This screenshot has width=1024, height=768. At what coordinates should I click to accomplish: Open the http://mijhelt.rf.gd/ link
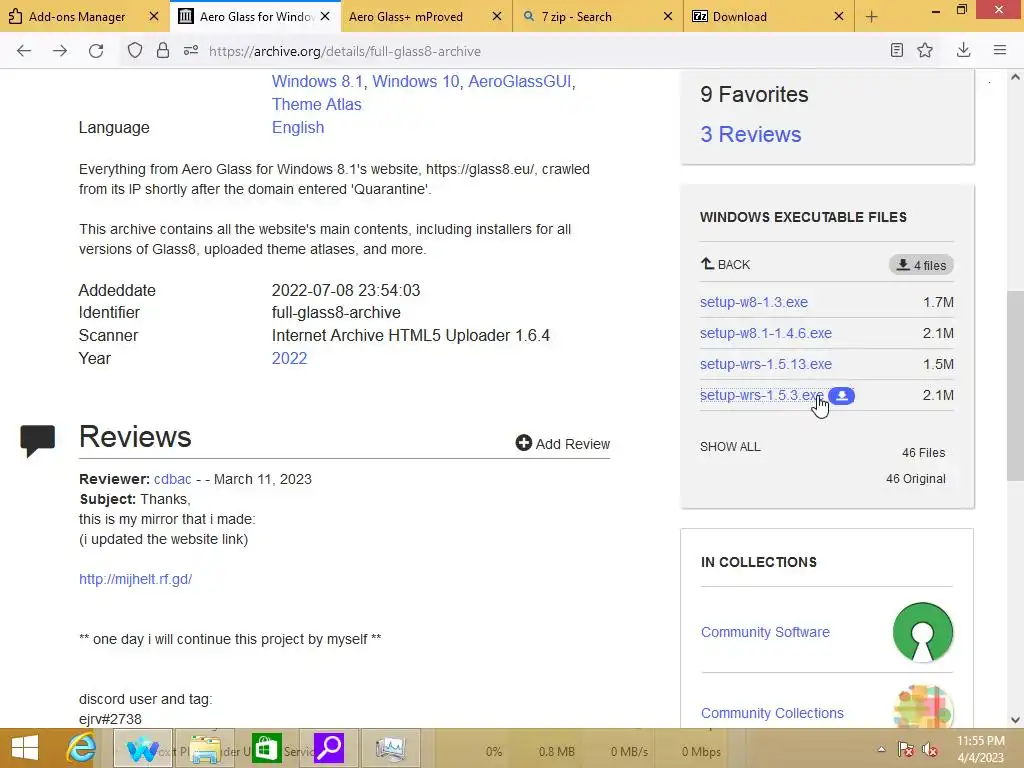point(135,579)
